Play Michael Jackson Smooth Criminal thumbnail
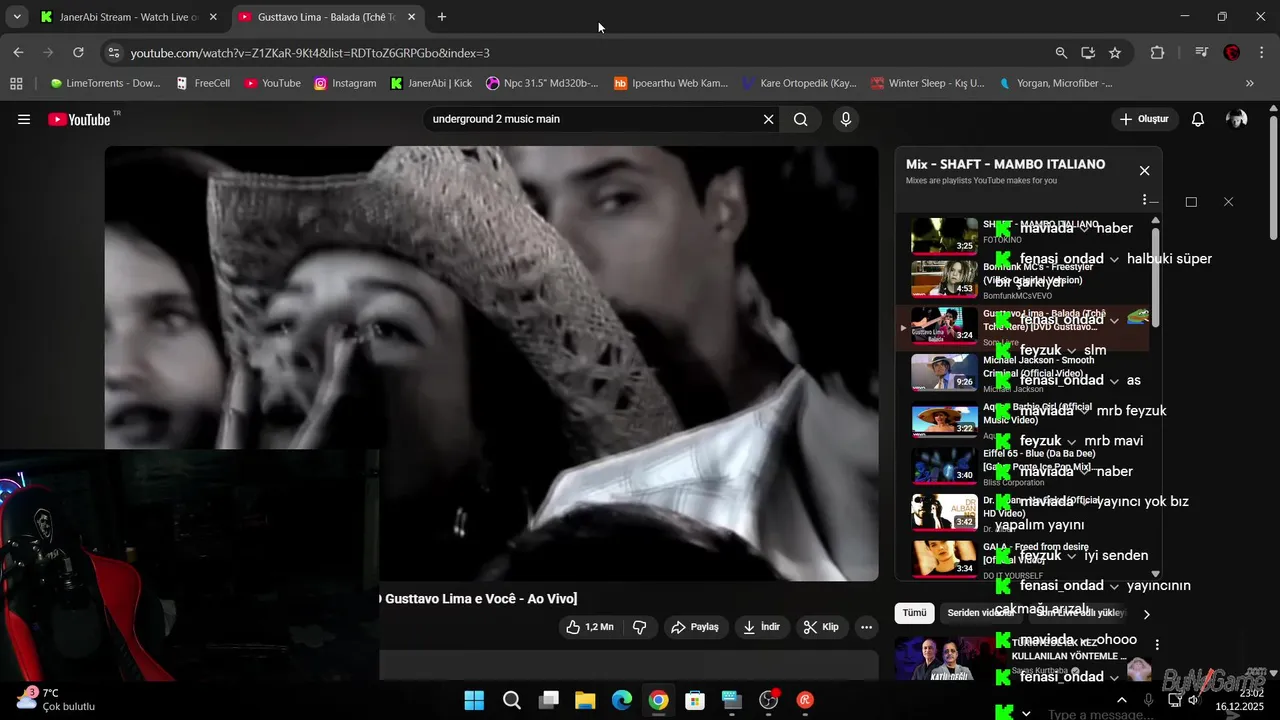1280x720 pixels. pos(944,372)
